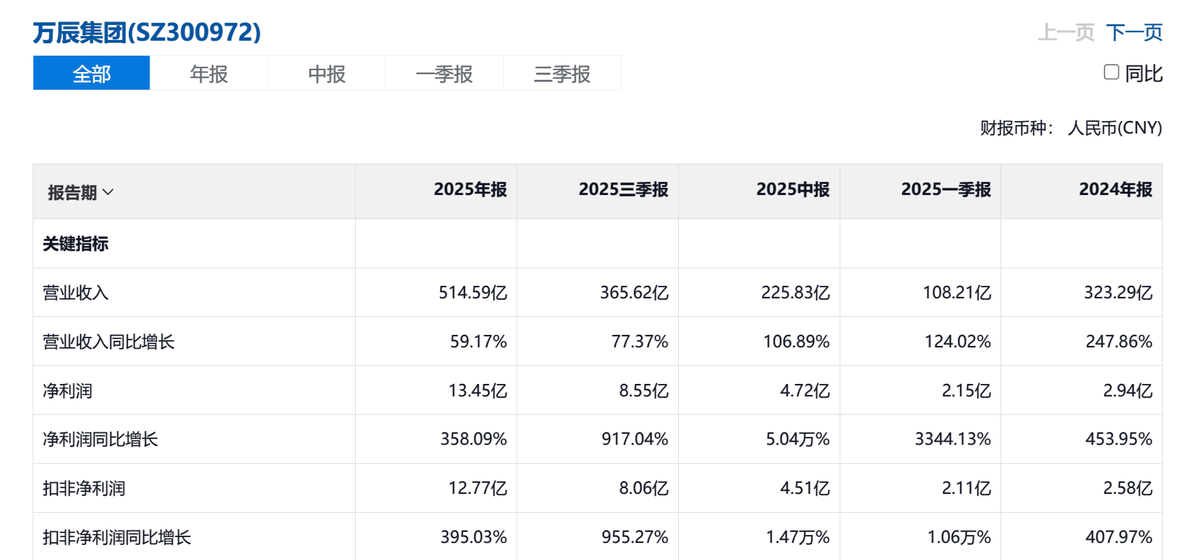This screenshot has height=560, width=1200.
Task: Click the 2025三季报 column header
Action: coord(623,190)
